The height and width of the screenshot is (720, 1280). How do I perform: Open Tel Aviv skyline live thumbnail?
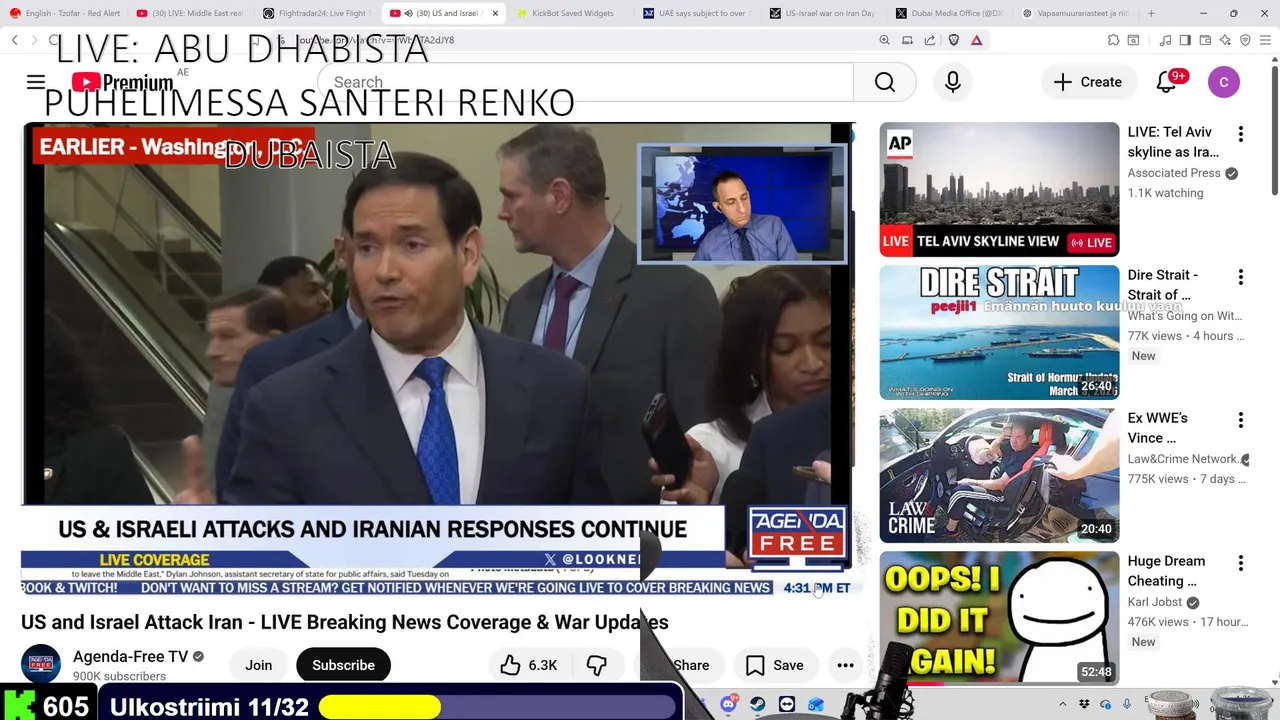click(999, 189)
